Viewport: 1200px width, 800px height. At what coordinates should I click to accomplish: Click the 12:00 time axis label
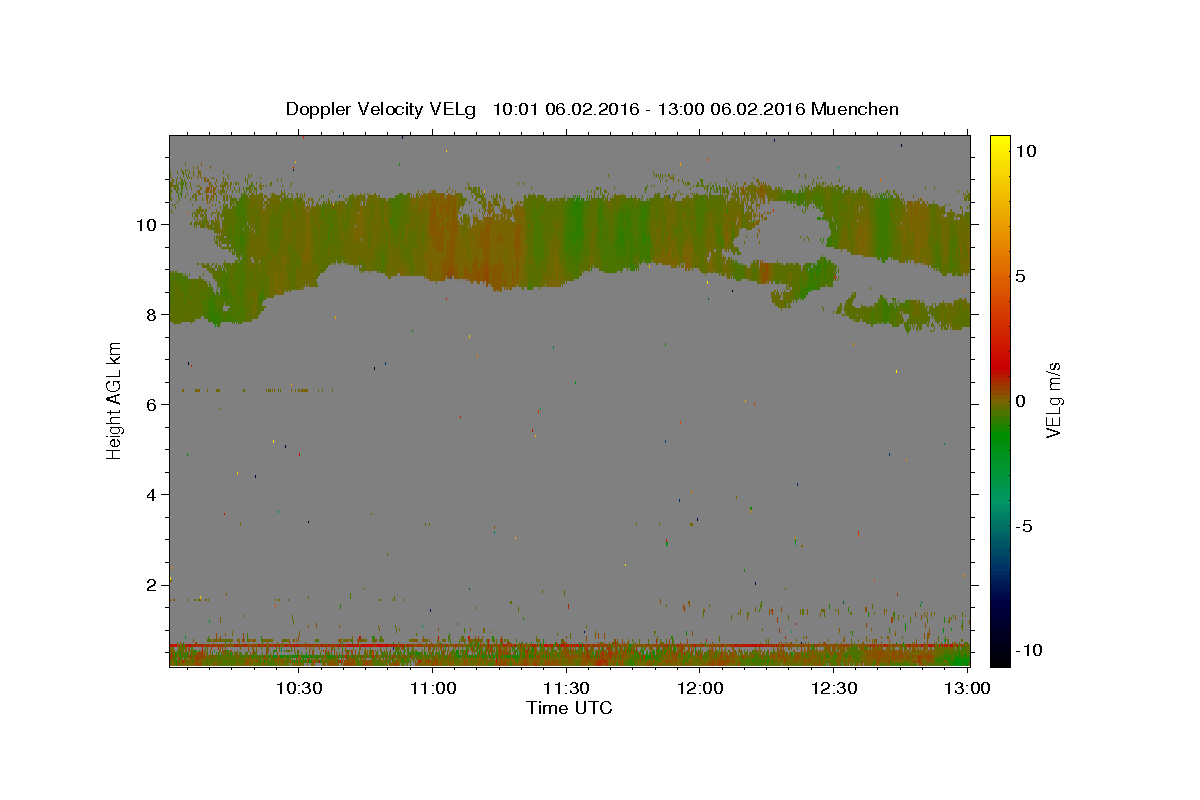point(700,689)
